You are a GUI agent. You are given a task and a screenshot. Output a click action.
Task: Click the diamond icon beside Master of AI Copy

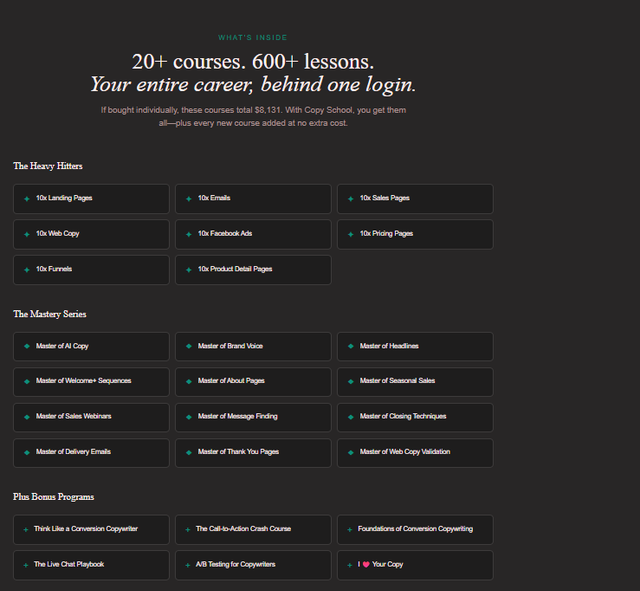coord(27,346)
